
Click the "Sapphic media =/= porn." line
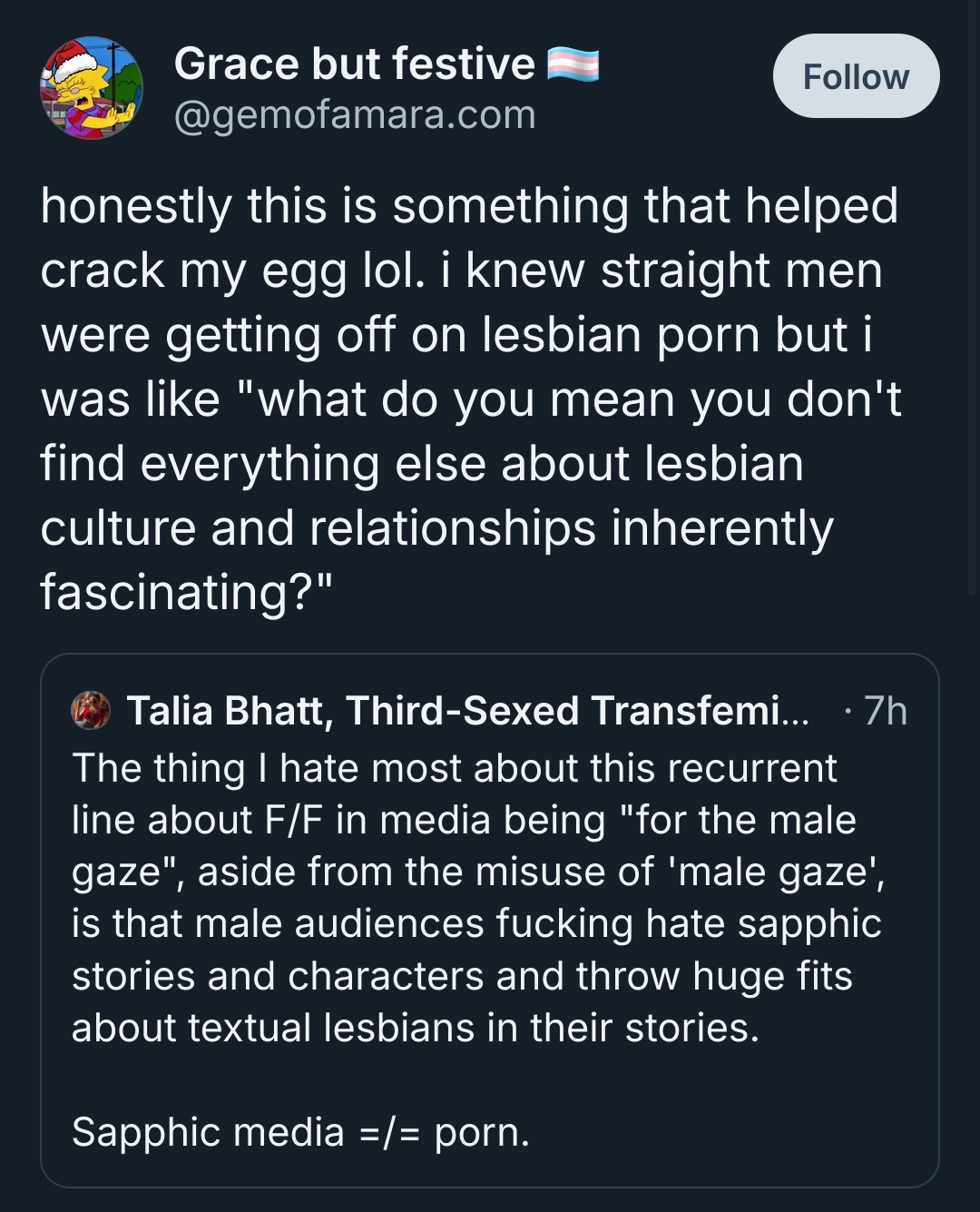(x=300, y=1132)
